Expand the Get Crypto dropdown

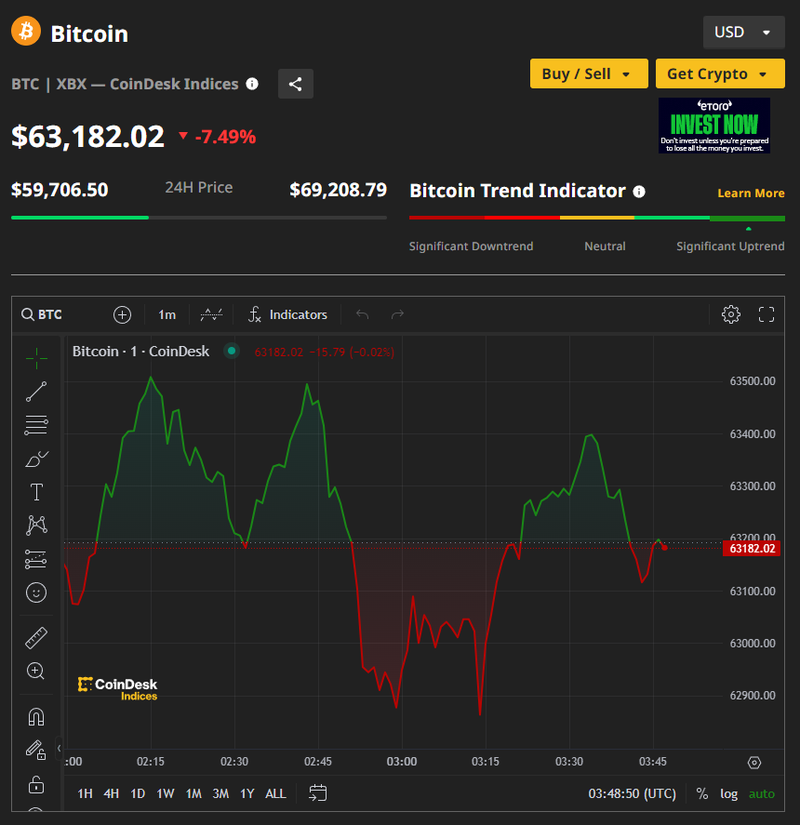pyautogui.click(x=718, y=74)
